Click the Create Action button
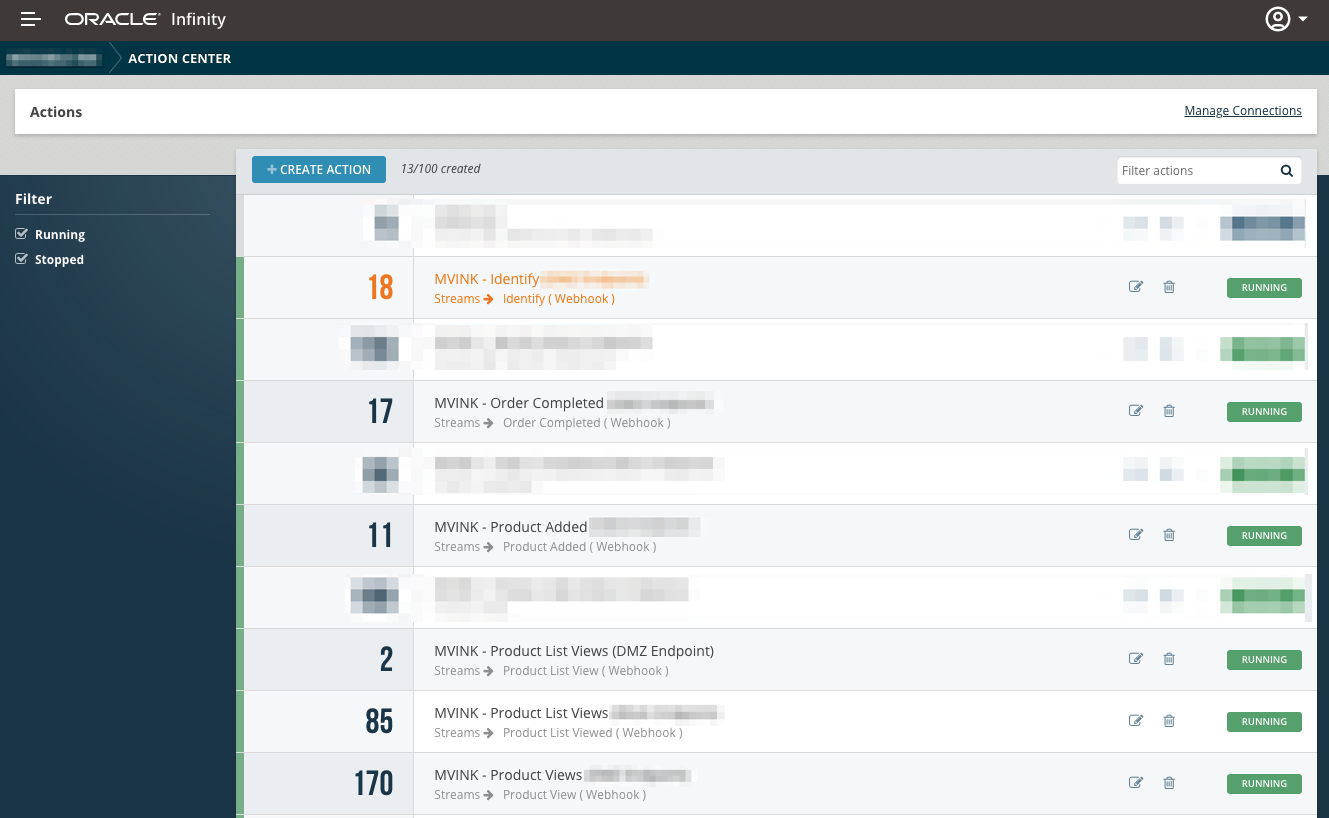The height and width of the screenshot is (818, 1329). (319, 170)
